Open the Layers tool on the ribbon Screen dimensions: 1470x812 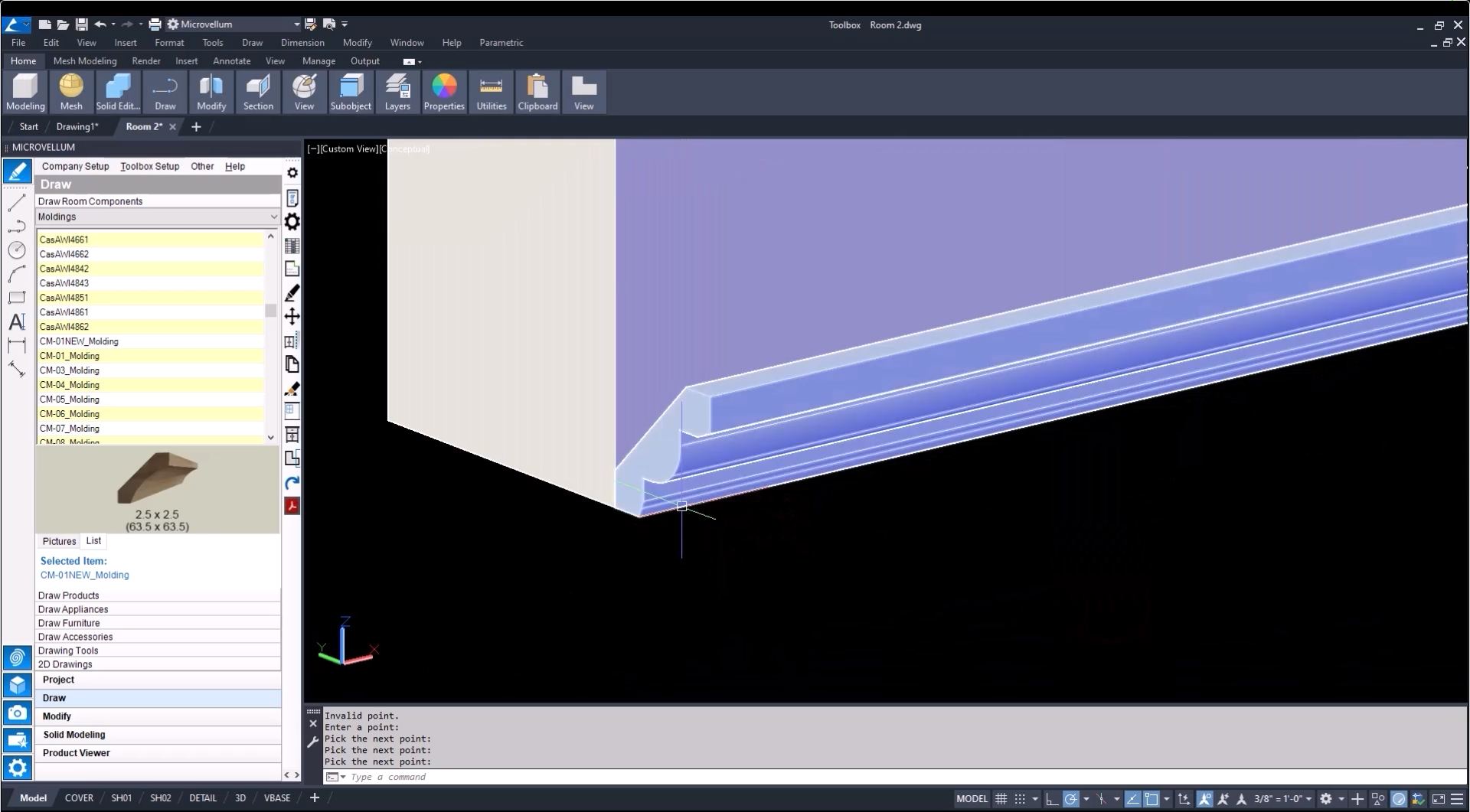point(397,90)
